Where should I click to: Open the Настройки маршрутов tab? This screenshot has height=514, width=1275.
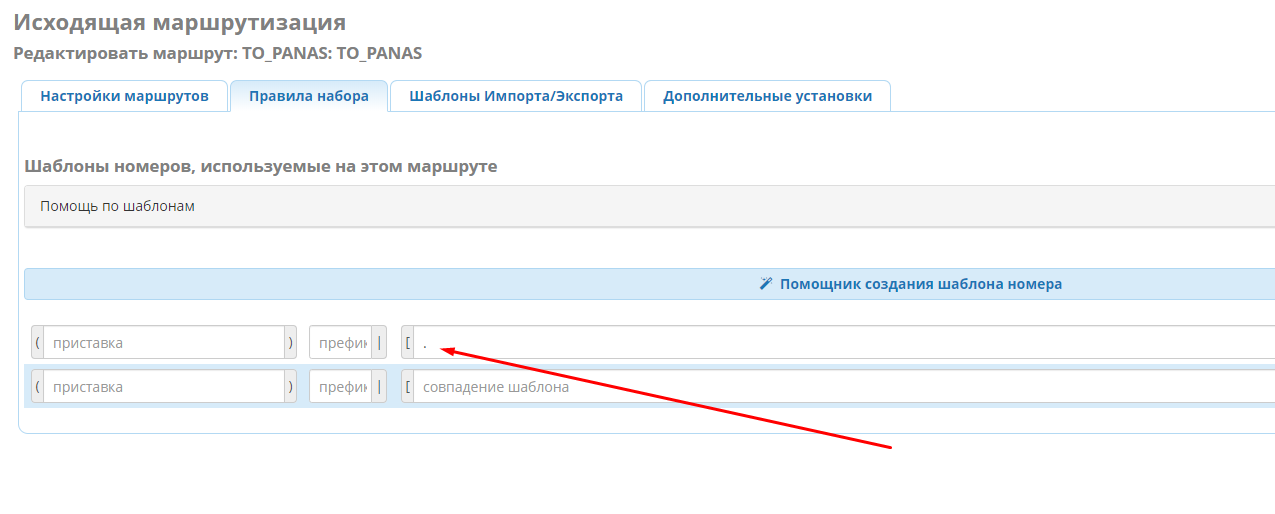pos(124,96)
